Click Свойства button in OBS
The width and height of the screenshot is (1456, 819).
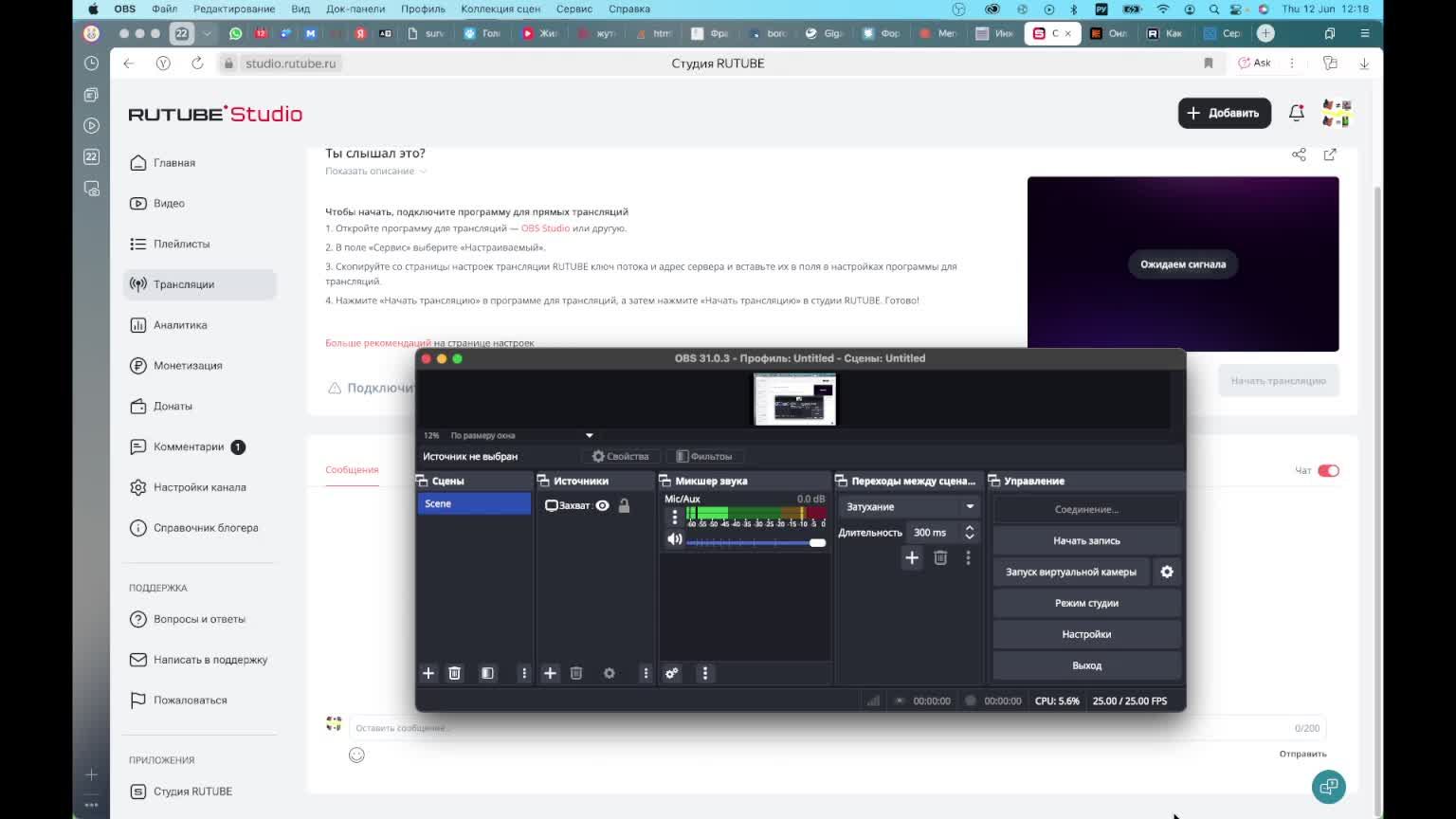tap(621, 456)
